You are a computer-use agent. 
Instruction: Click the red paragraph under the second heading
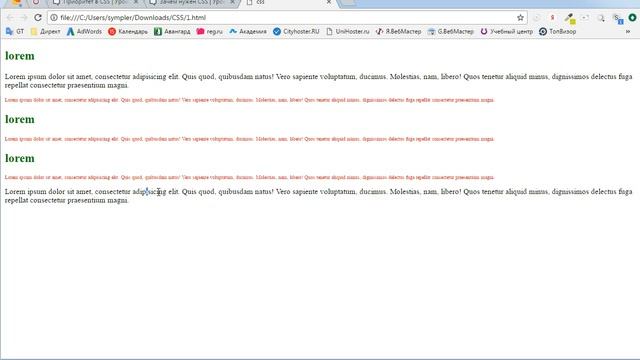pyautogui.click(x=249, y=139)
